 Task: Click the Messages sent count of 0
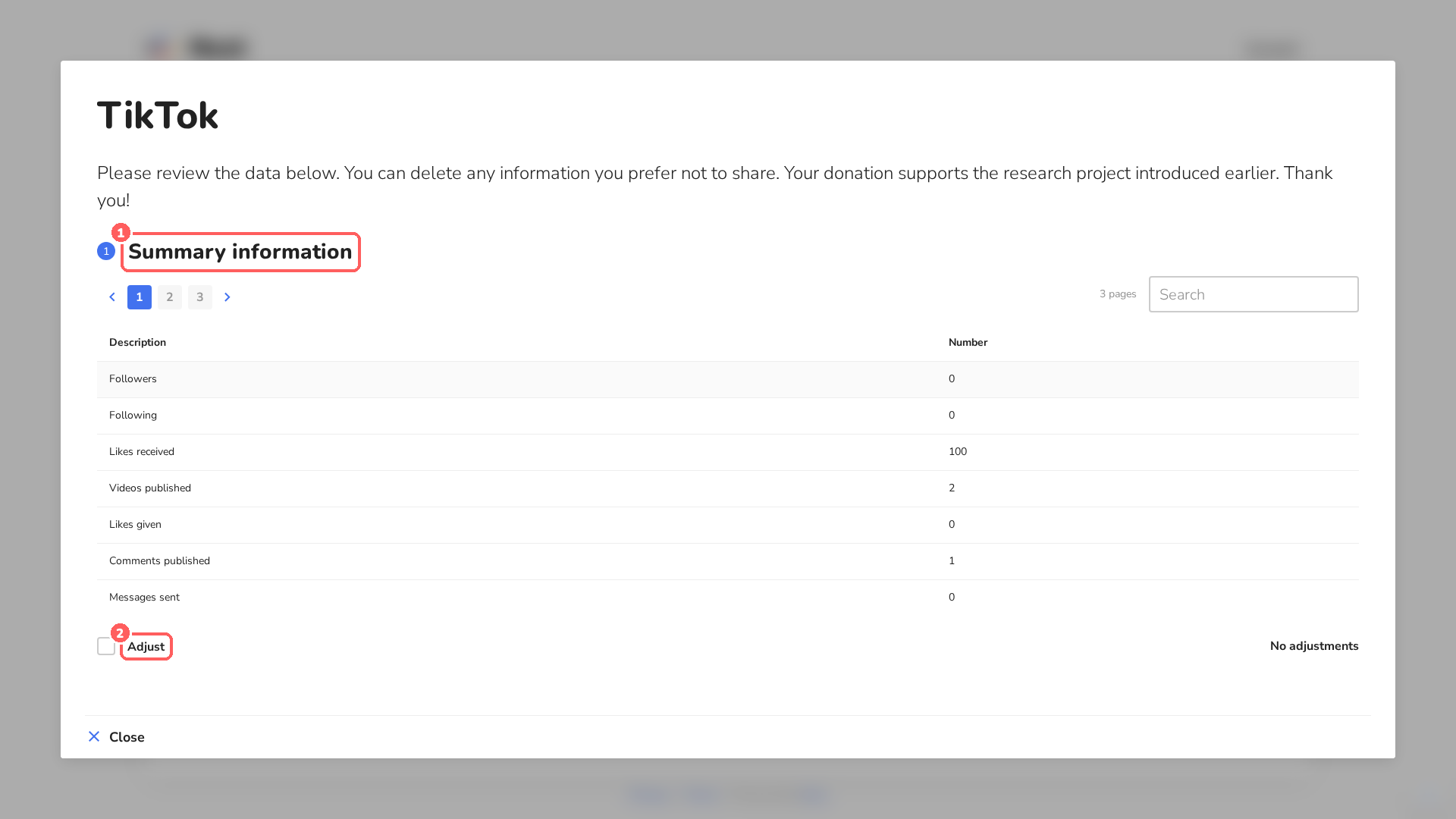coord(952,598)
